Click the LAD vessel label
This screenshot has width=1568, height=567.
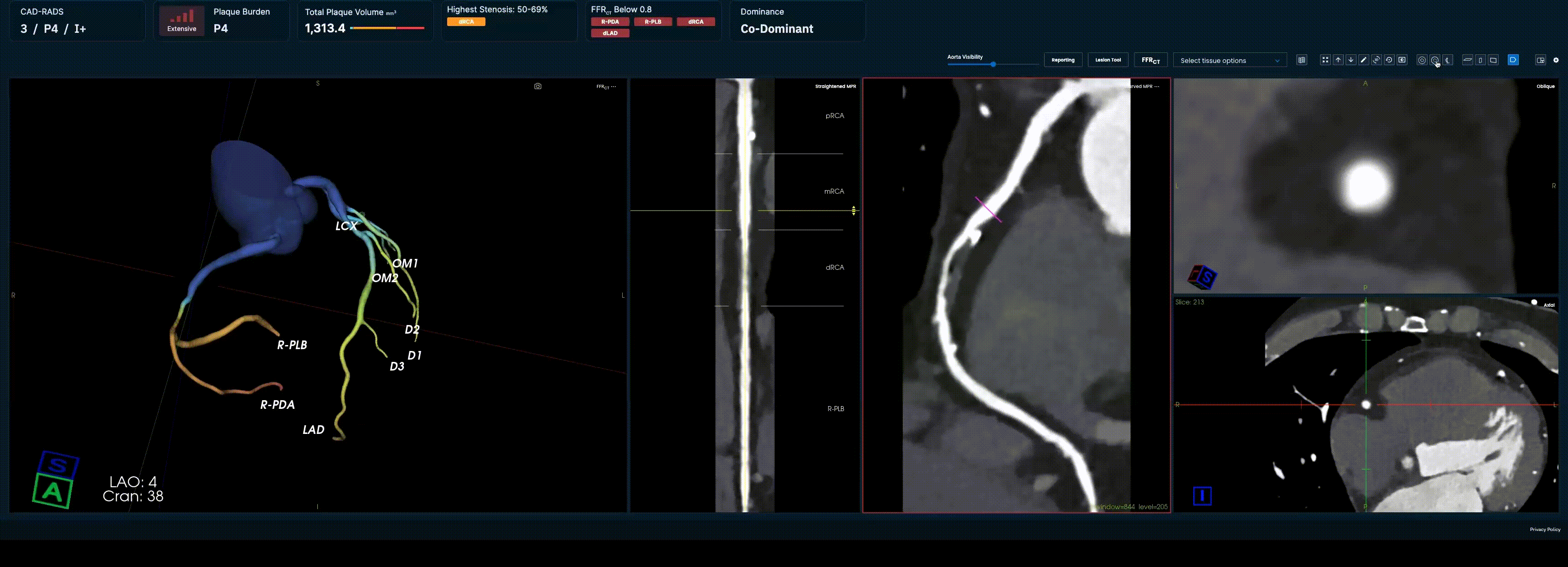314,429
